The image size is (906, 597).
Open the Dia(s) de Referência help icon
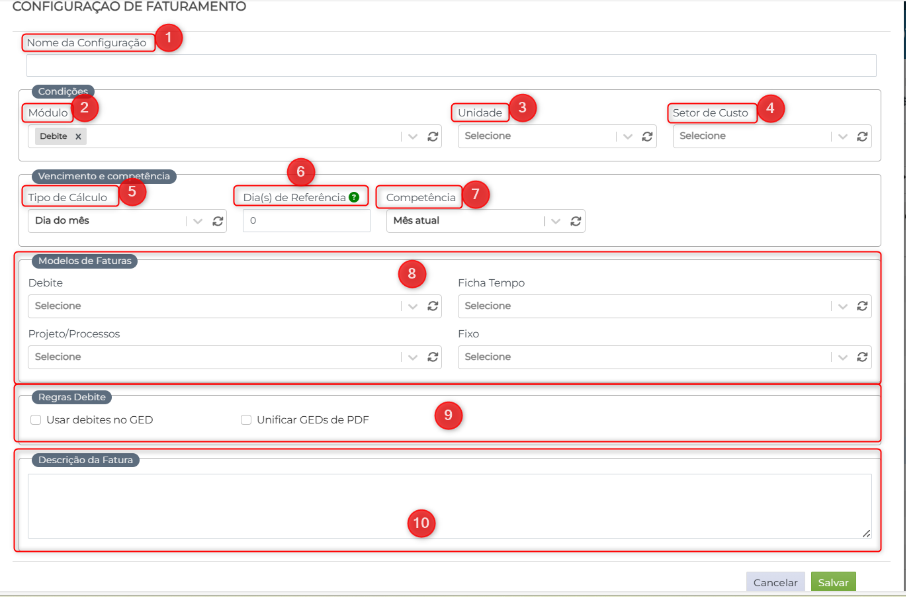(354, 197)
